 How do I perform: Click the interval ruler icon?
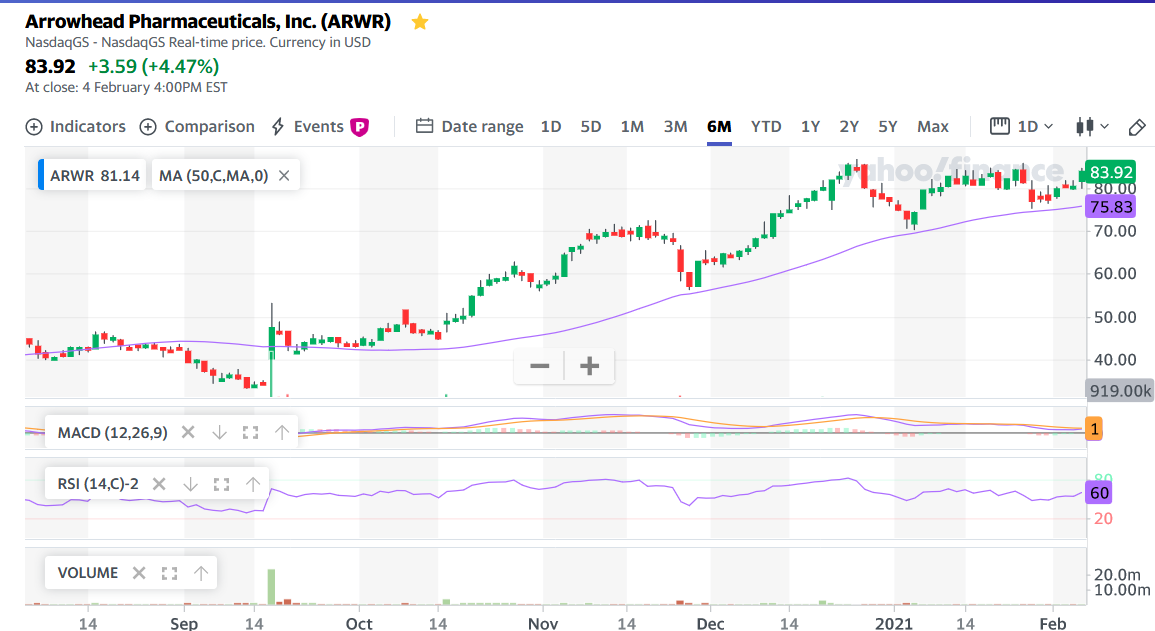(x=1000, y=126)
